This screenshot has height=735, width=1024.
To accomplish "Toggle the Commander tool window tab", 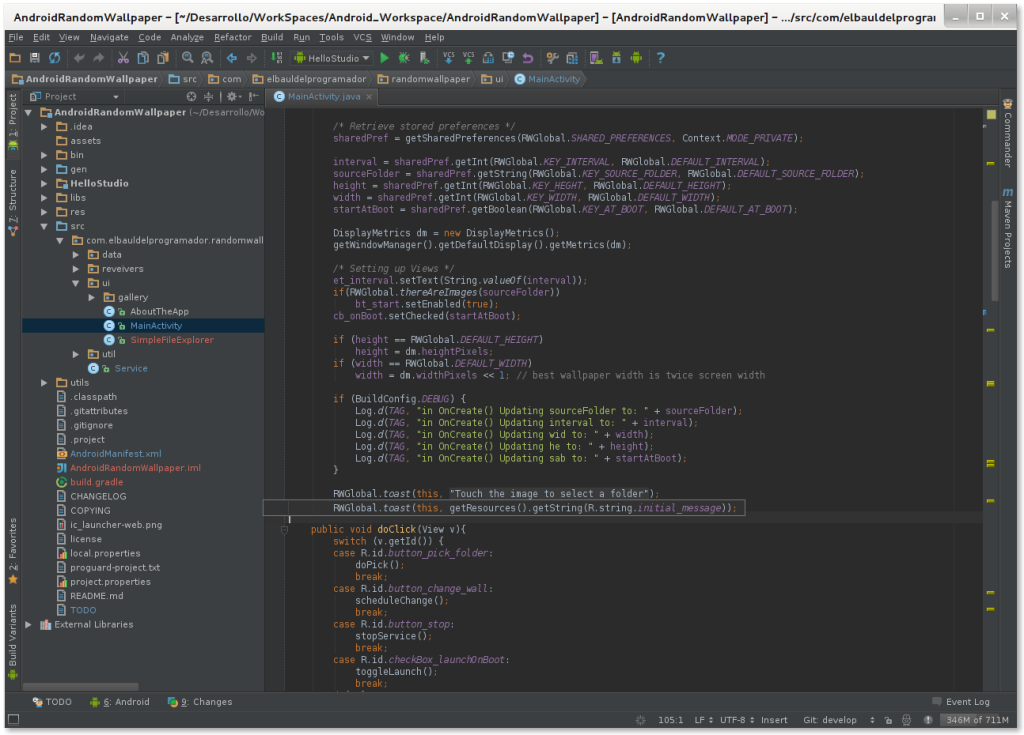I will (1008, 133).
